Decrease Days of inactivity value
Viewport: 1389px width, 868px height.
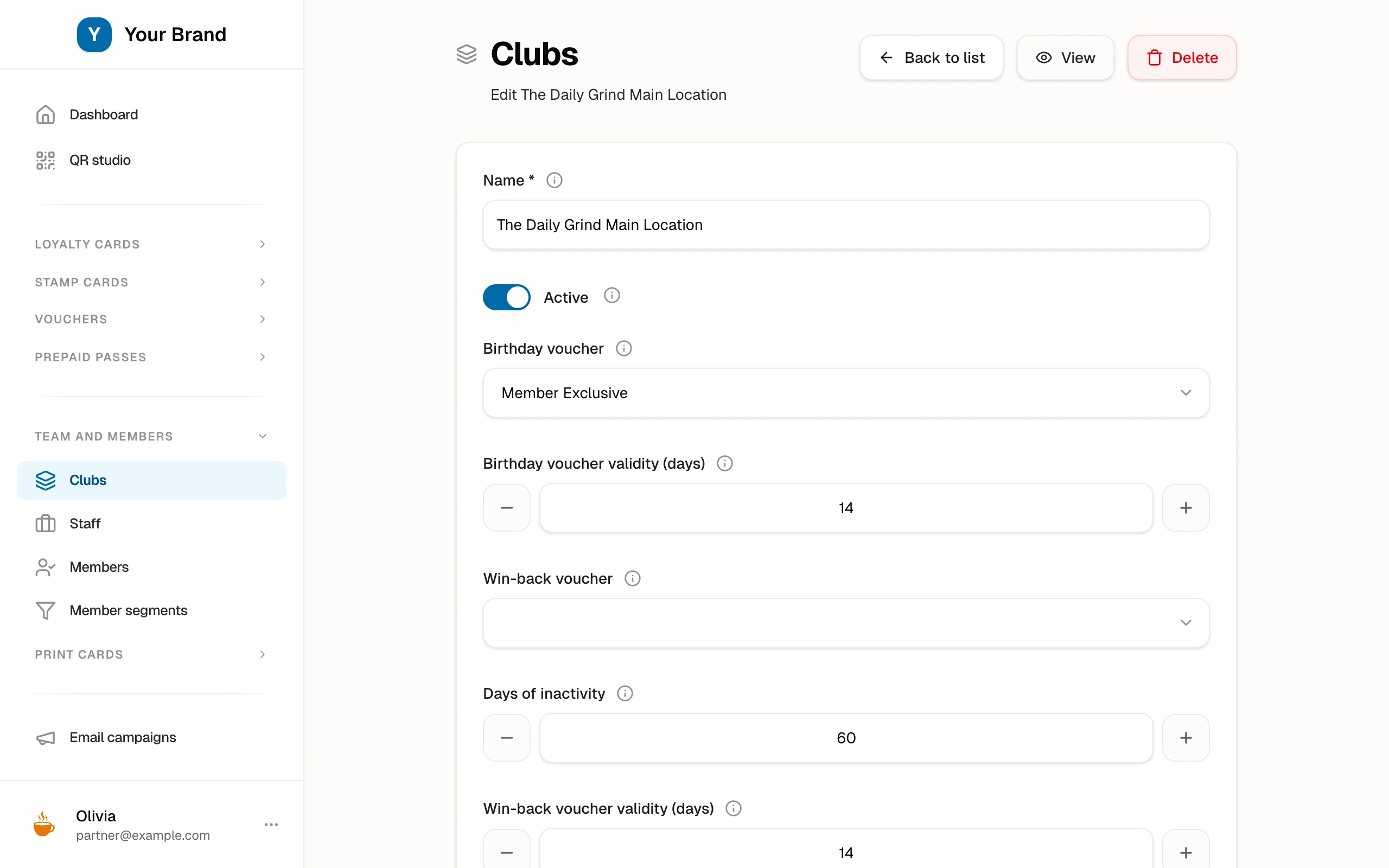click(506, 738)
